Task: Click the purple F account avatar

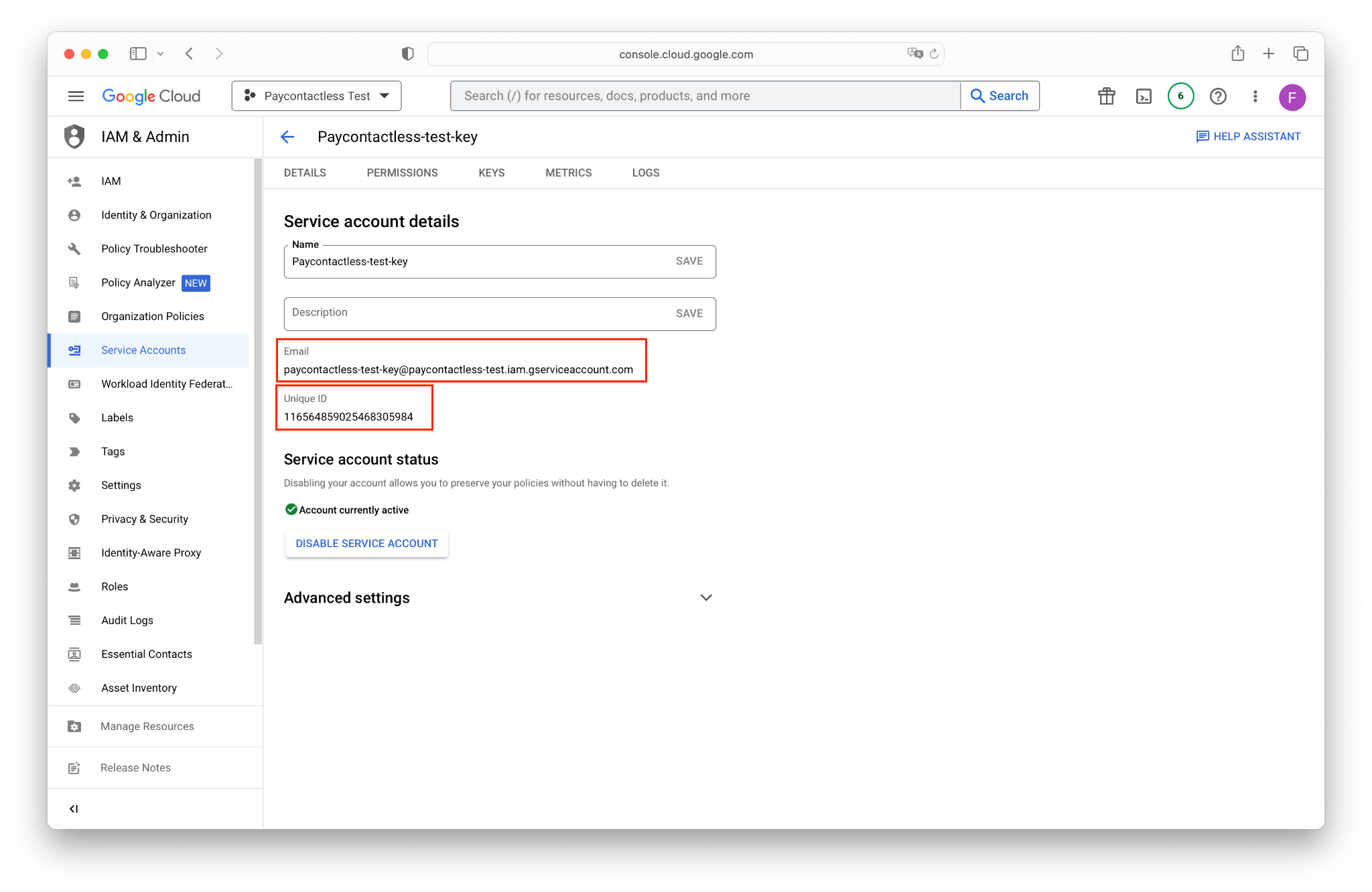Action: point(1292,97)
